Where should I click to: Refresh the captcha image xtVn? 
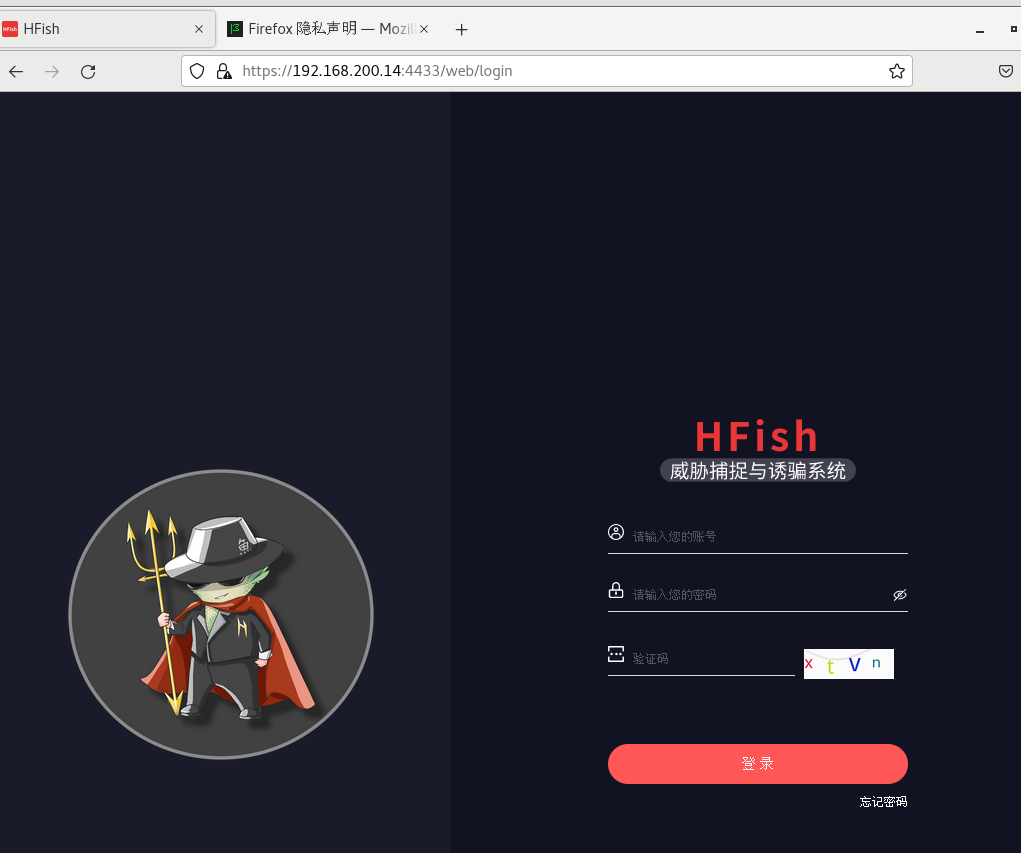848,664
